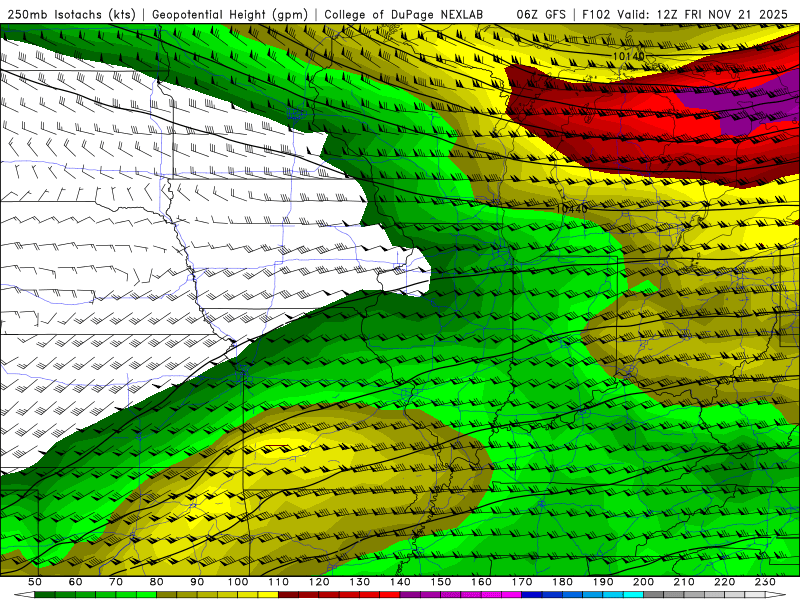Image resolution: width=800 pixels, height=600 pixels.
Task: Click the 210 value on the color scale
Action: coord(684,582)
